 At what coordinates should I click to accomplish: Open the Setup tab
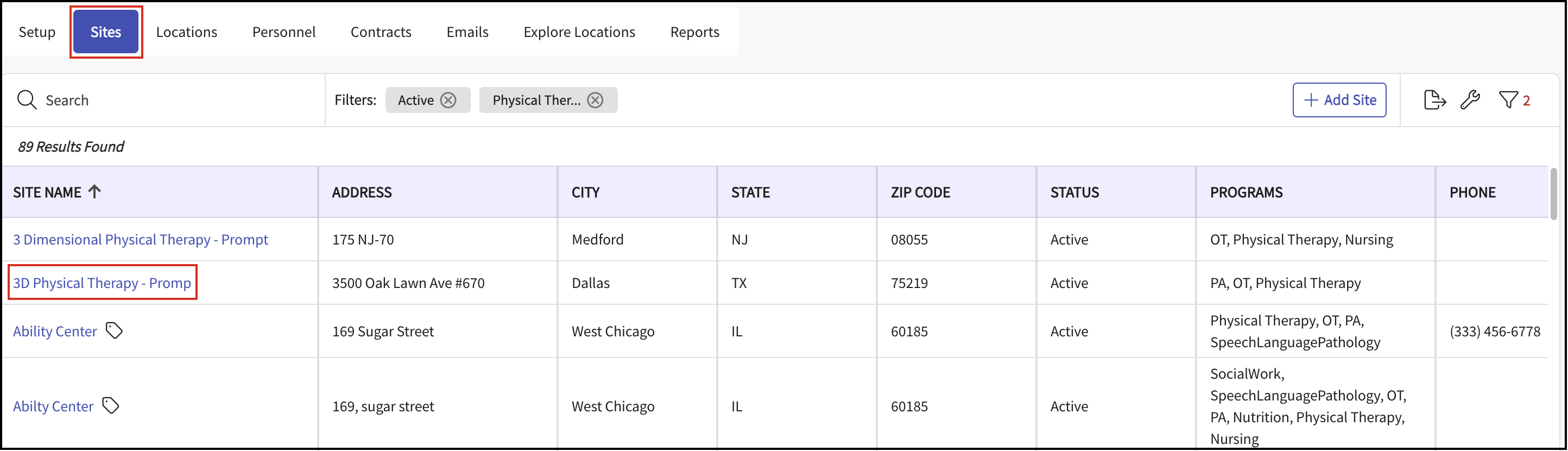pyautogui.click(x=37, y=32)
